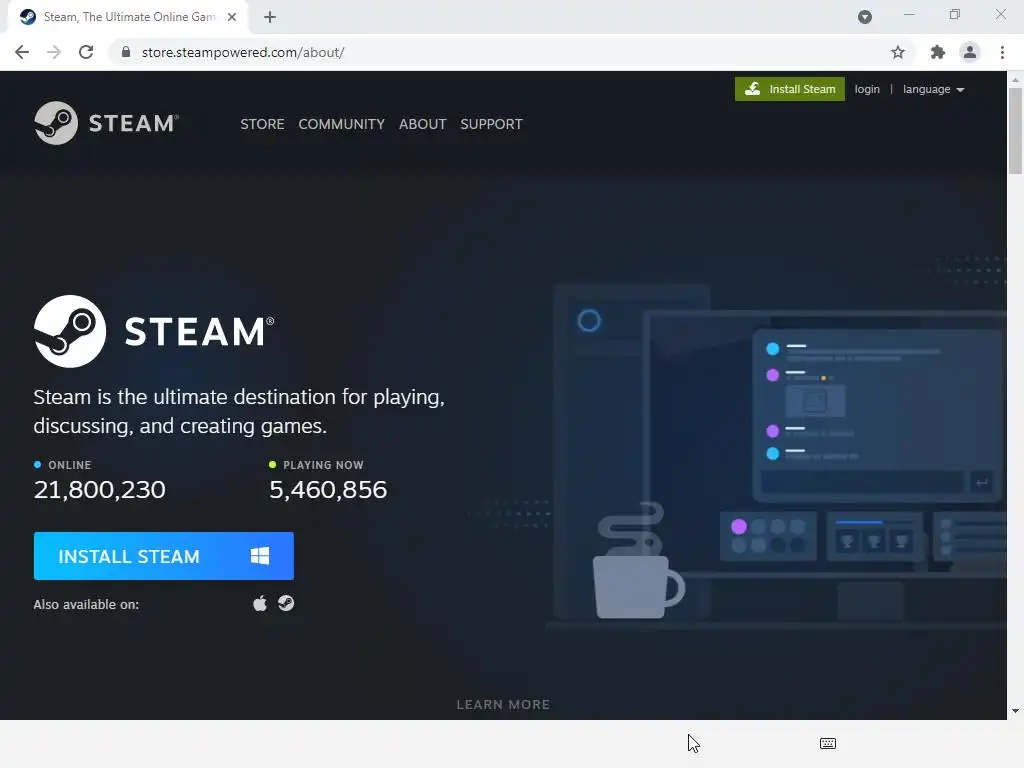
Task: Open the STORE menu
Action: click(262, 124)
